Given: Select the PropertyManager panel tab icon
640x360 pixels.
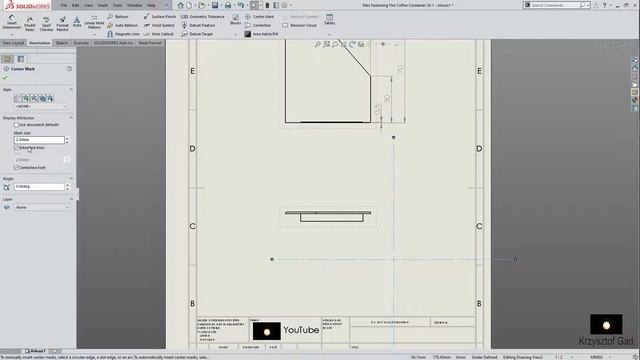Looking at the screenshot, I should pos(20,59).
